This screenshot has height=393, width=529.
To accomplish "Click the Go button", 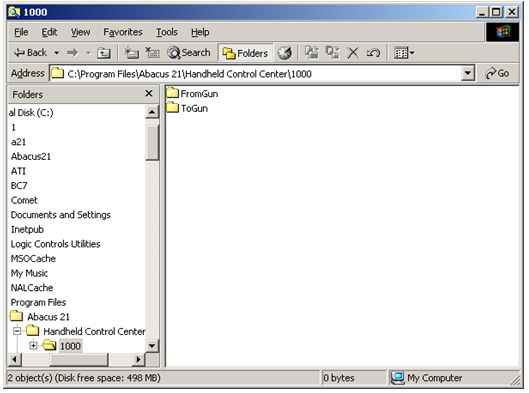I will (497, 73).
